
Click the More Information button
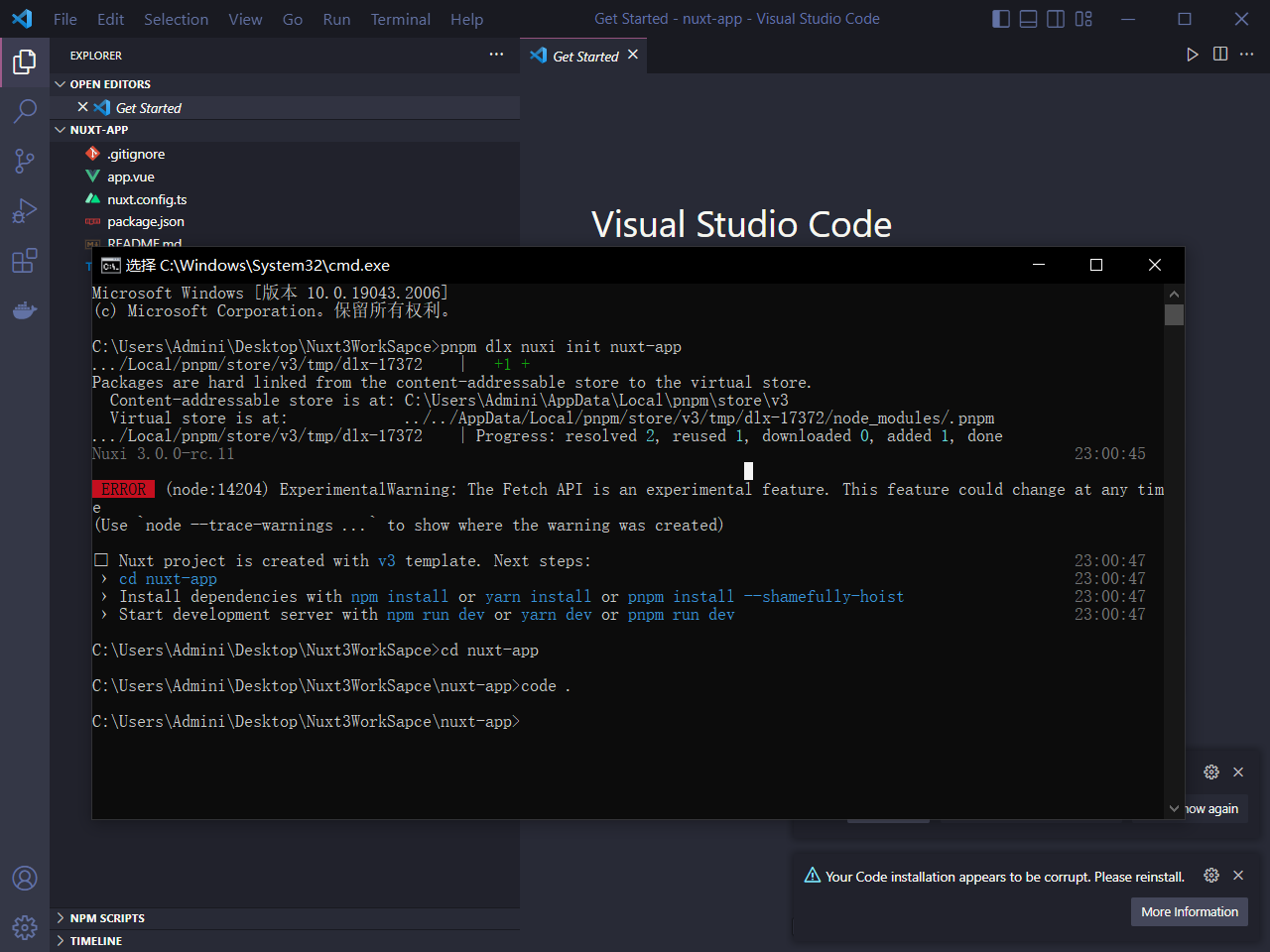1190,911
